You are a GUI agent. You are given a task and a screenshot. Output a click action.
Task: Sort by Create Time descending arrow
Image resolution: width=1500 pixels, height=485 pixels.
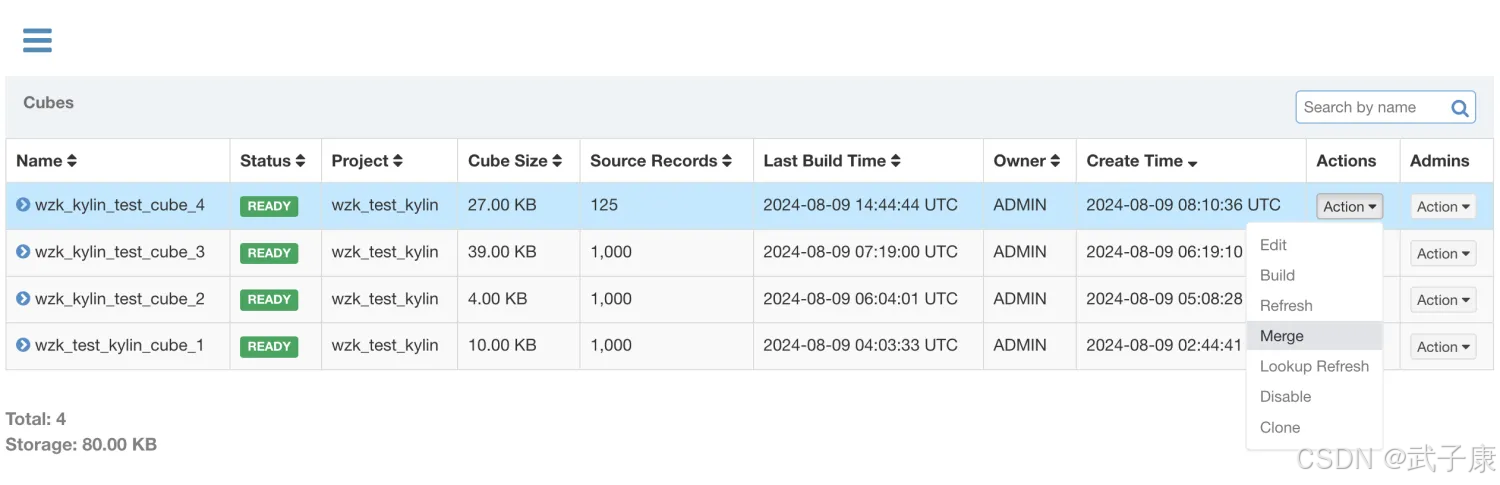(x=1192, y=162)
